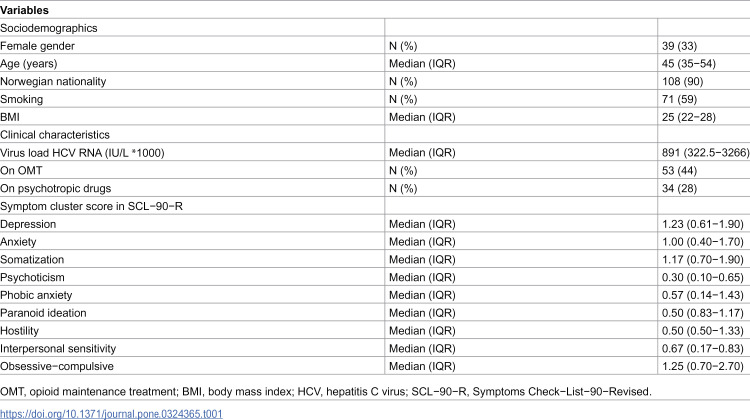
Task: Select the Variables column header
Action: (x=24, y=10)
